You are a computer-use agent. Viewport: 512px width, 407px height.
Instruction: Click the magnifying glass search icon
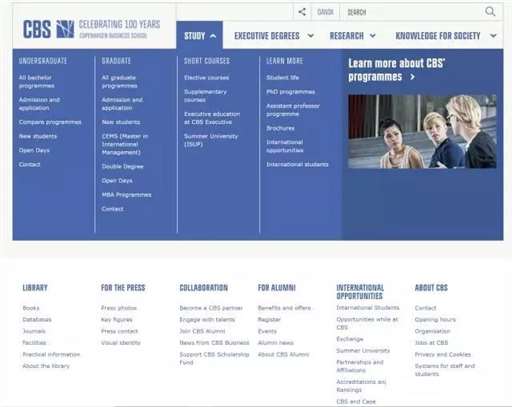coord(490,12)
